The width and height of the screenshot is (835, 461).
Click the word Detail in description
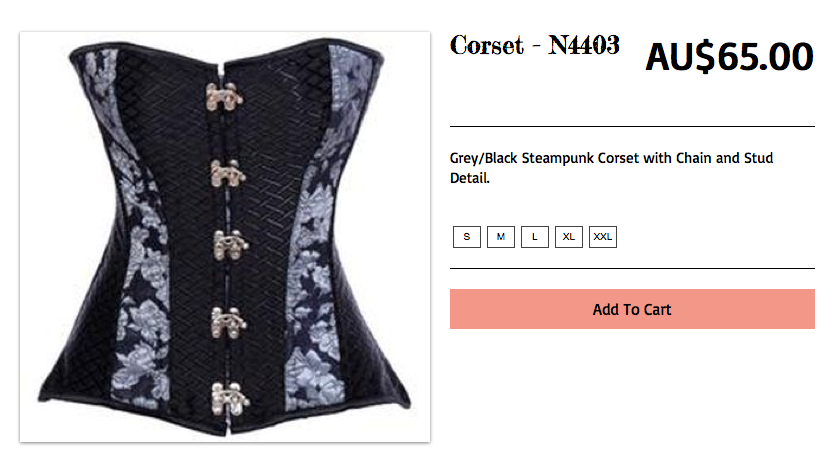[470, 178]
